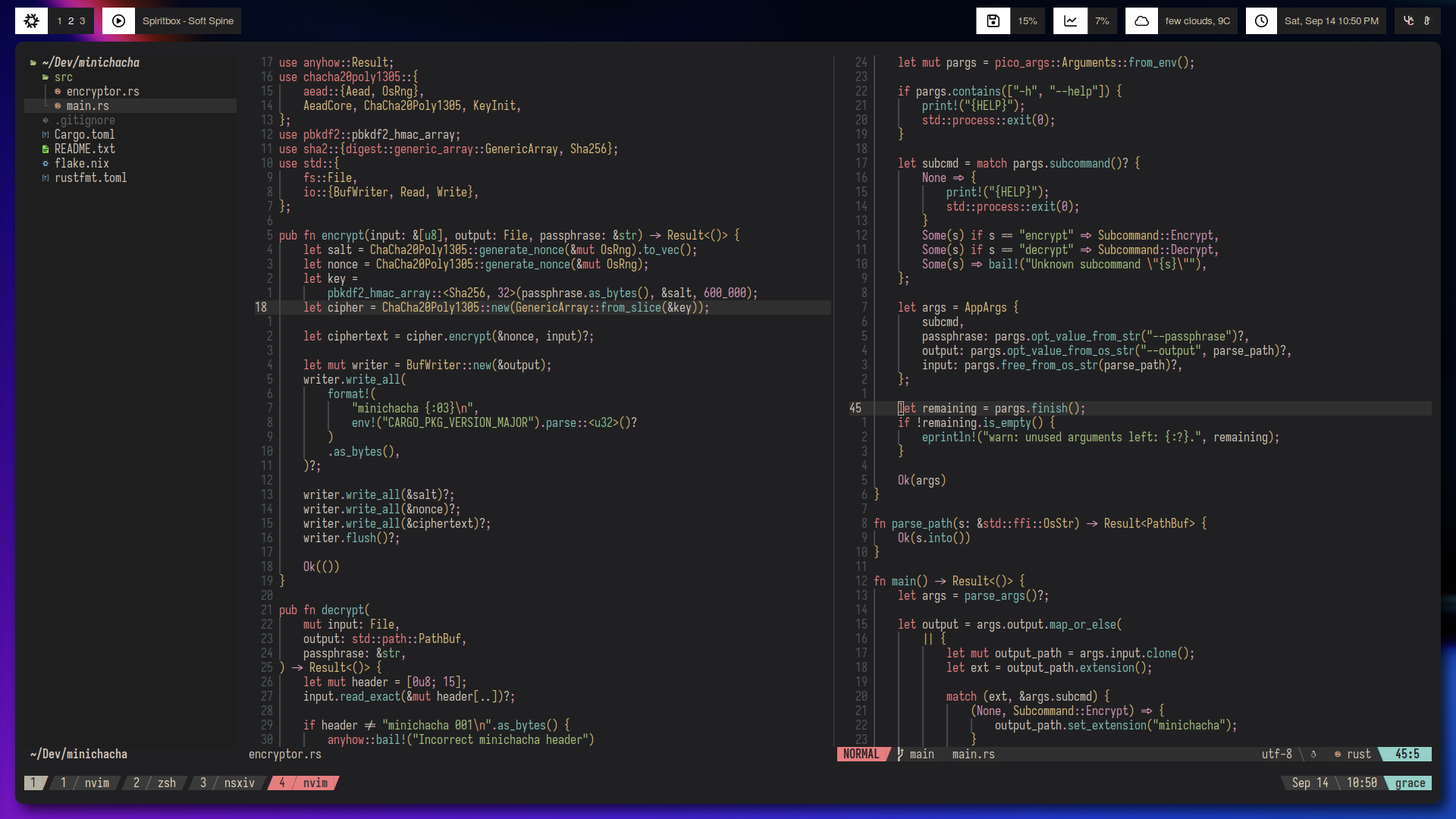The height and width of the screenshot is (819, 1456).
Task: Click the clock icon in bar
Action: [x=1261, y=21]
